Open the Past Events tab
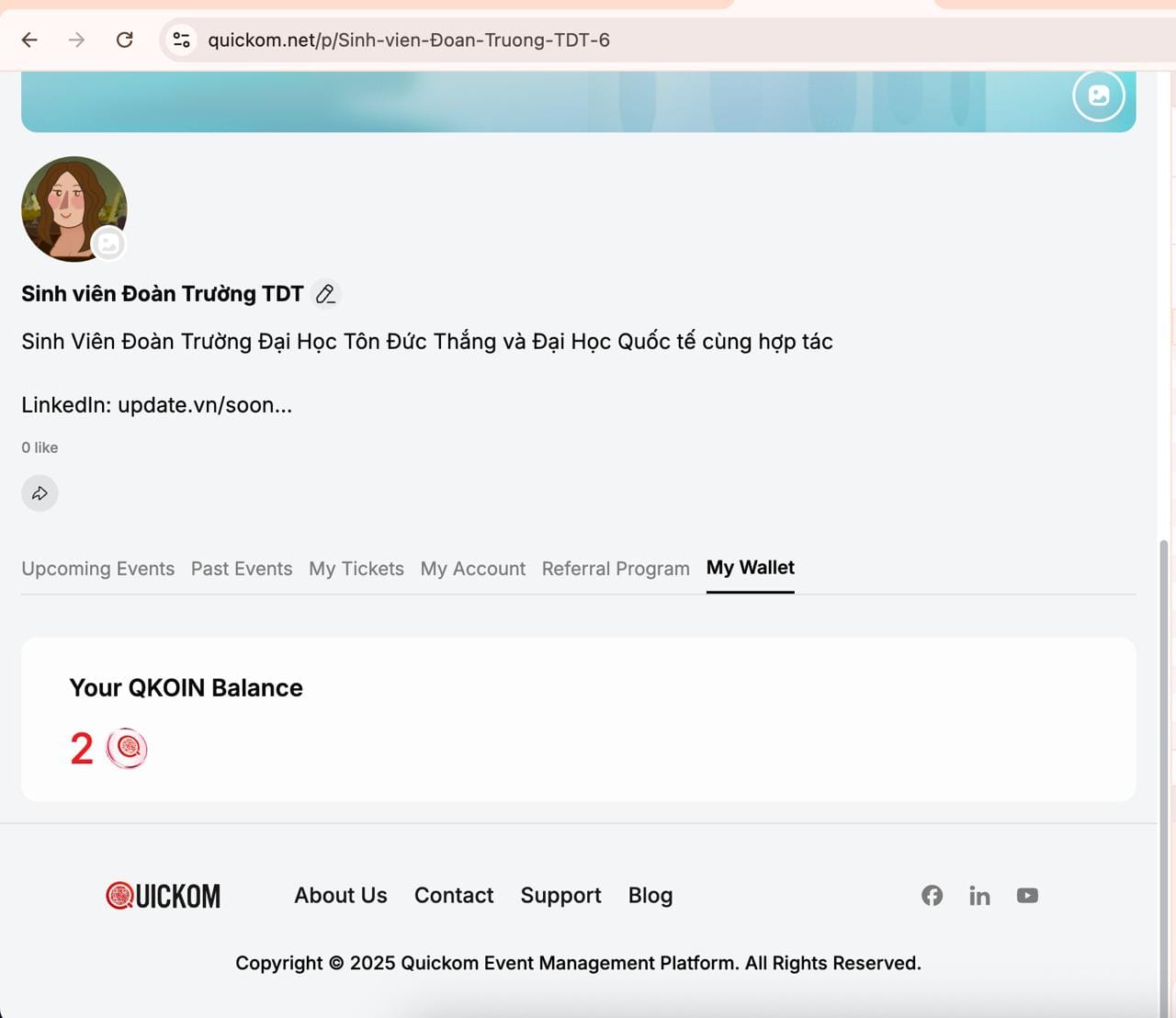This screenshot has height=1018, width=1176. (242, 569)
